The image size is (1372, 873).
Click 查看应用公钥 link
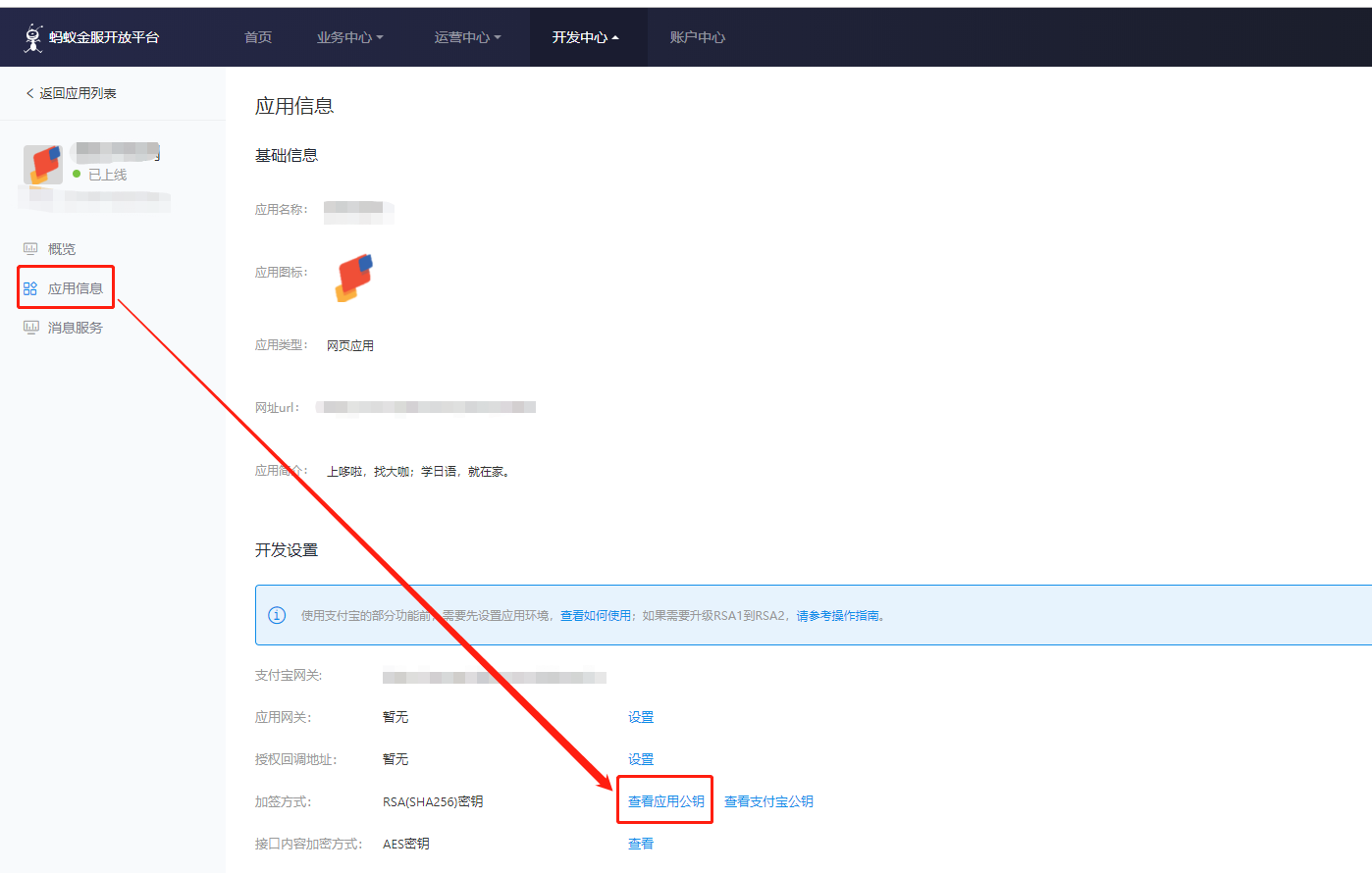click(x=666, y=801)
